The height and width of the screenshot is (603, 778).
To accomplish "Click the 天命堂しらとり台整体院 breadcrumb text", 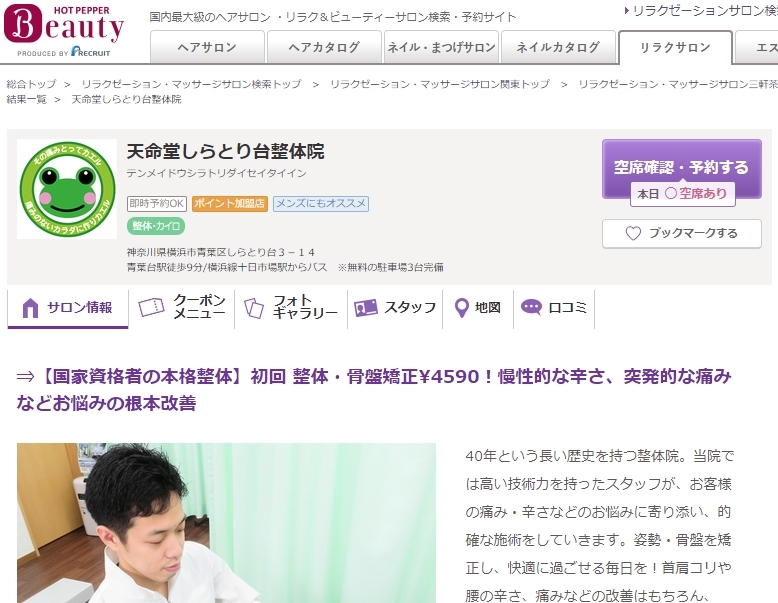I will click(126, 99).
